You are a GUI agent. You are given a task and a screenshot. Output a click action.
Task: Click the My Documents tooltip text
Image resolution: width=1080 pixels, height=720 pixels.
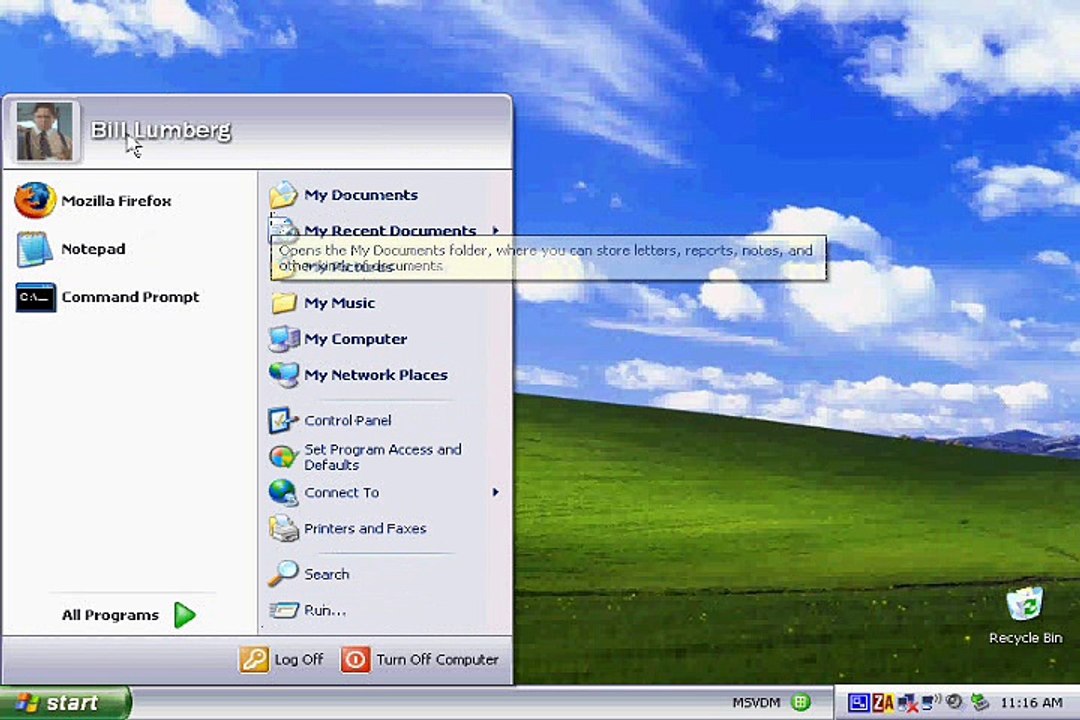(548, 258)
